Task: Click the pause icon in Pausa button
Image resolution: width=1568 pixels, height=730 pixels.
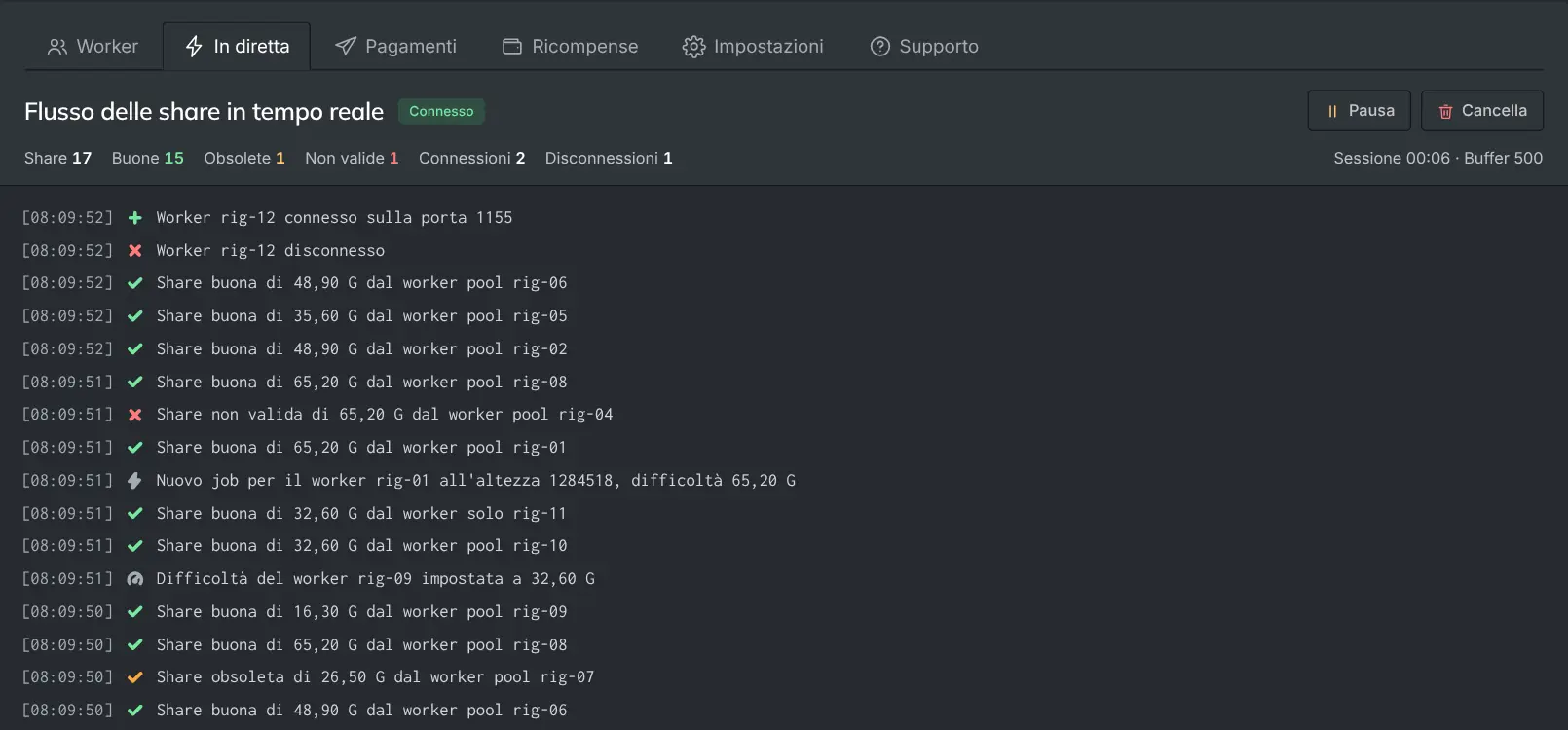Action: pos(1332,112)
